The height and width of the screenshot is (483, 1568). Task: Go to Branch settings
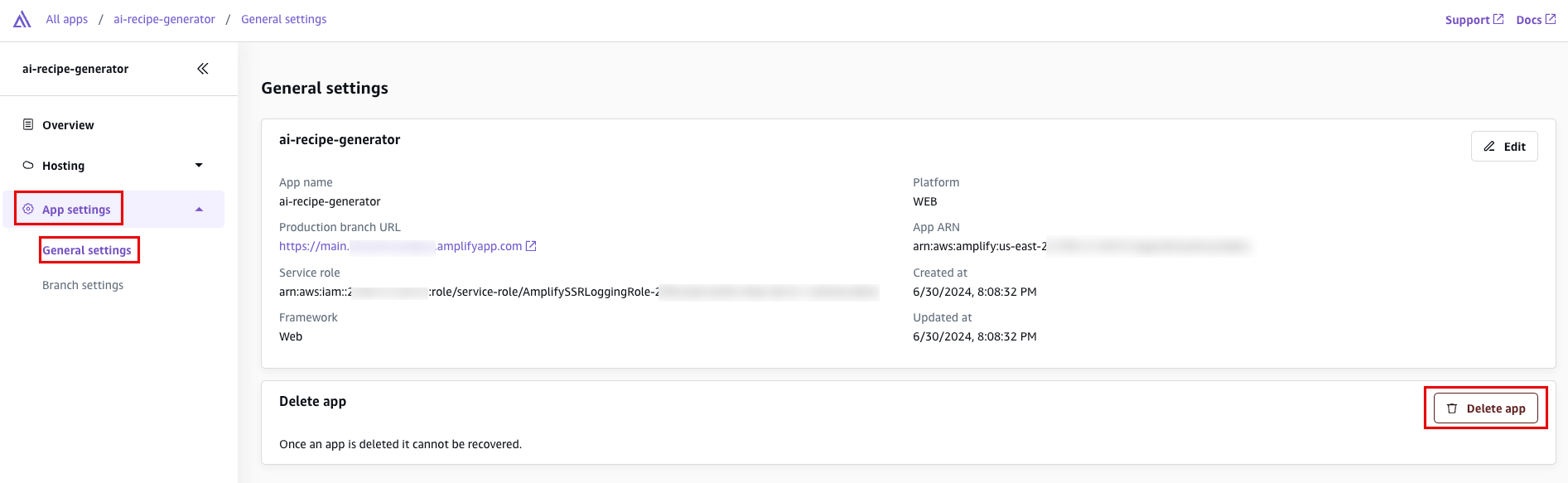pyautogui.click(x=83, y=285)
